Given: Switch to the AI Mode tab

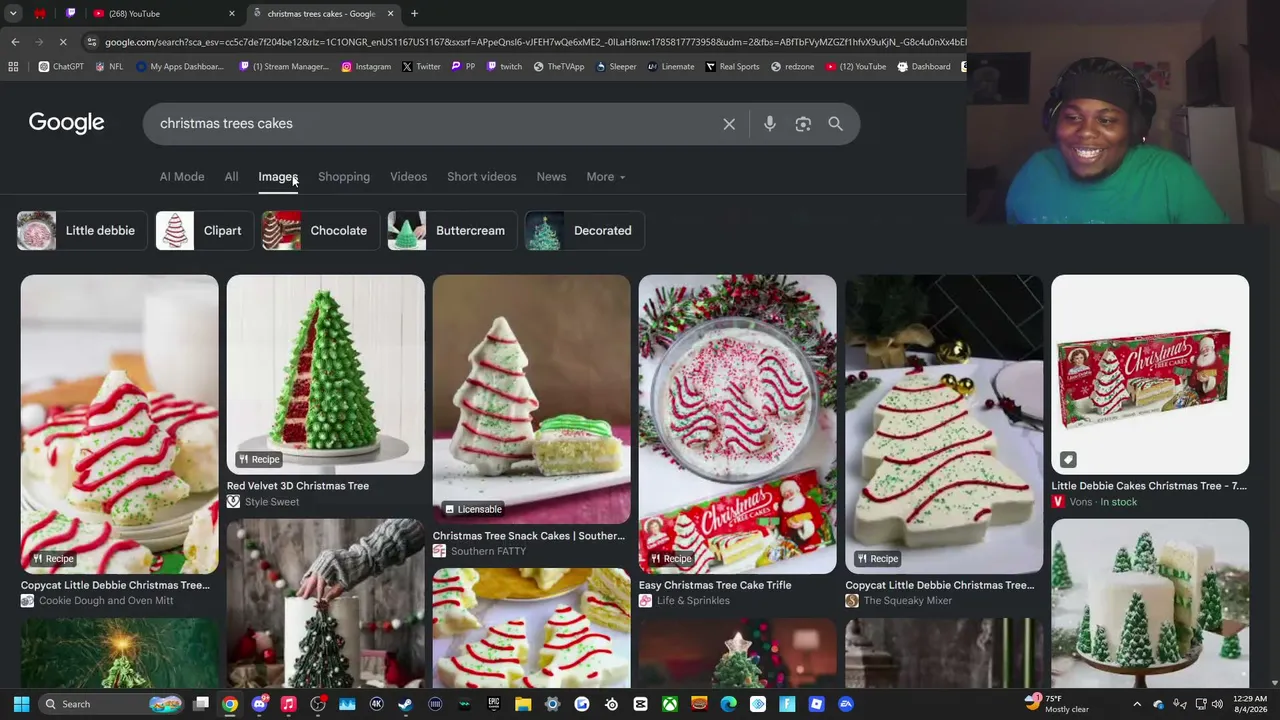Looking at the screenshot, I should 182,177.
